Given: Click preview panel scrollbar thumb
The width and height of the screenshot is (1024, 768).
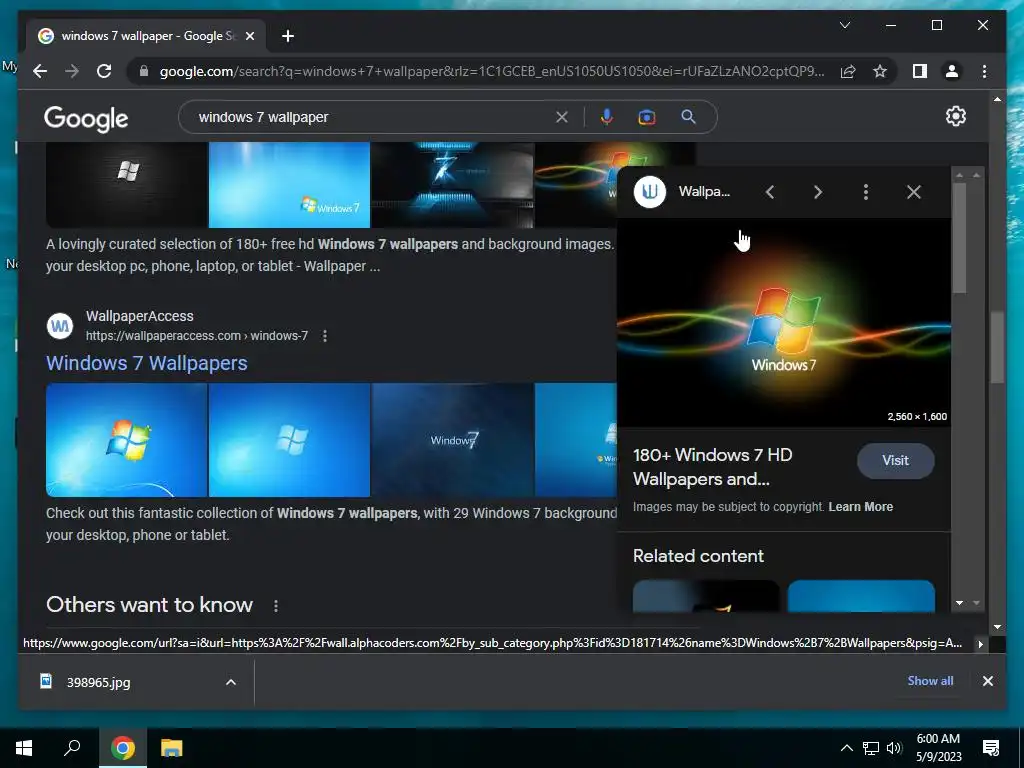Looking at the screenshot, I should tap(959, 238).
